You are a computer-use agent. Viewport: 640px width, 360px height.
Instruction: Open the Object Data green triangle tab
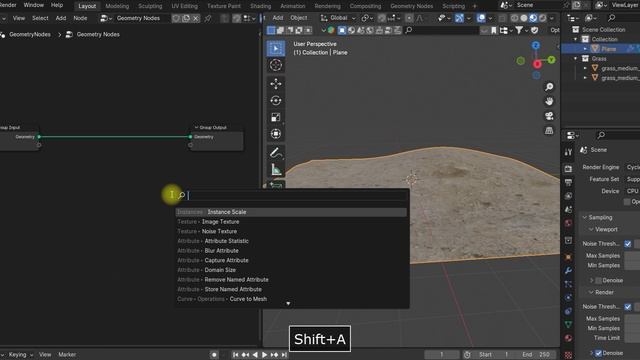click(568, 324)
